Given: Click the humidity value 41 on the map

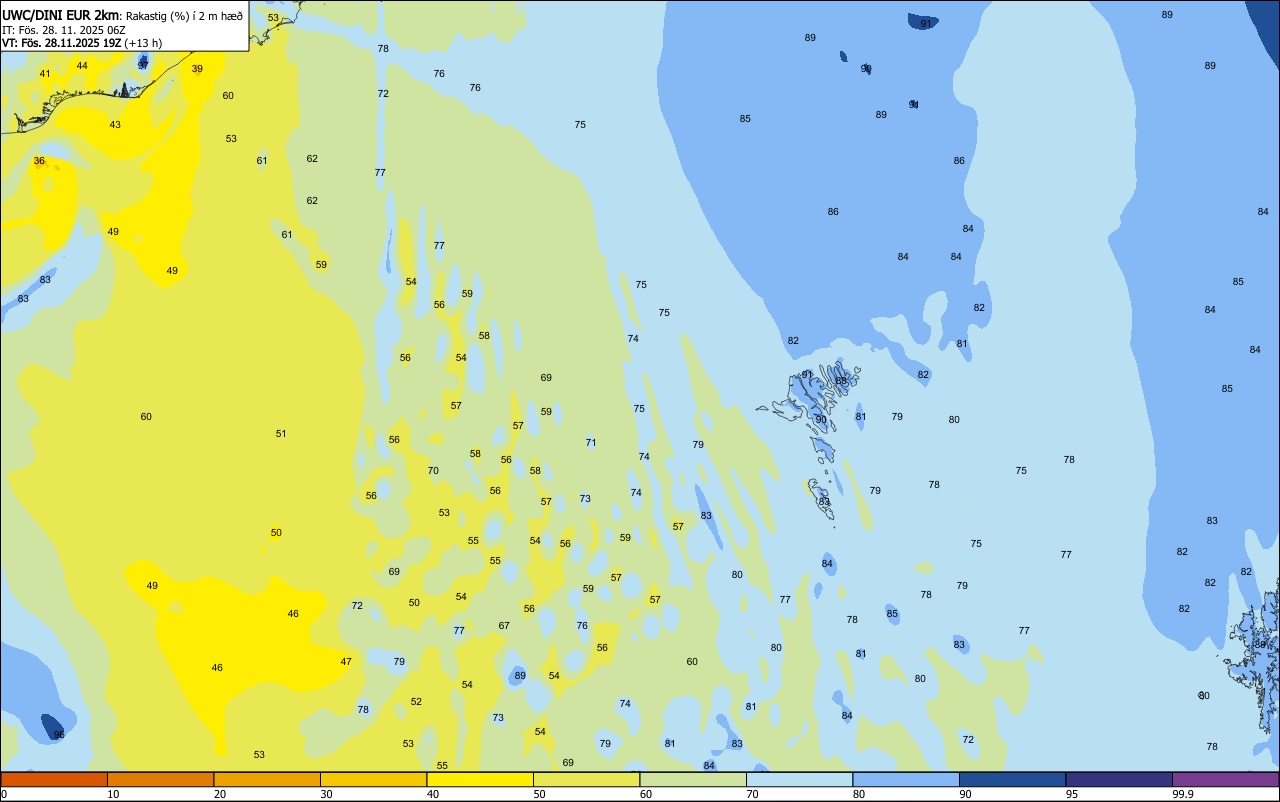Looking at the screenshot, I should [45, 74].
